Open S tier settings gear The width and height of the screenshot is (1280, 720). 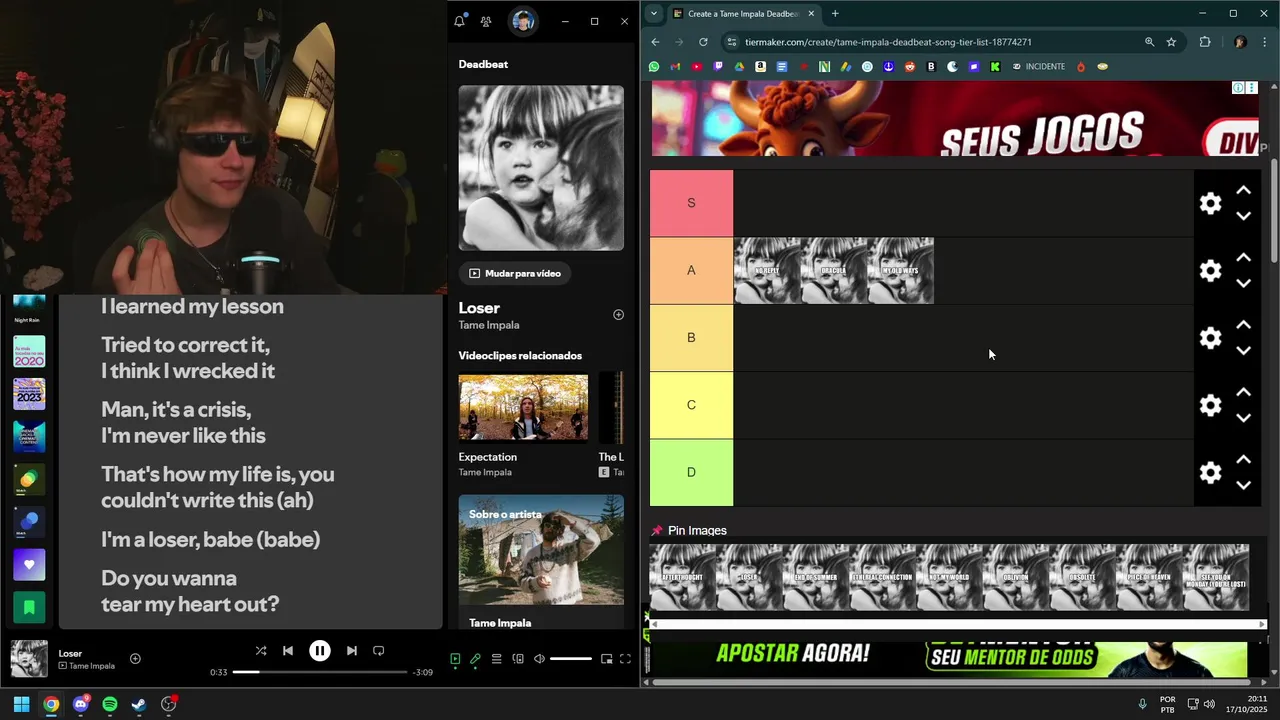click(x=1210, y=203)
